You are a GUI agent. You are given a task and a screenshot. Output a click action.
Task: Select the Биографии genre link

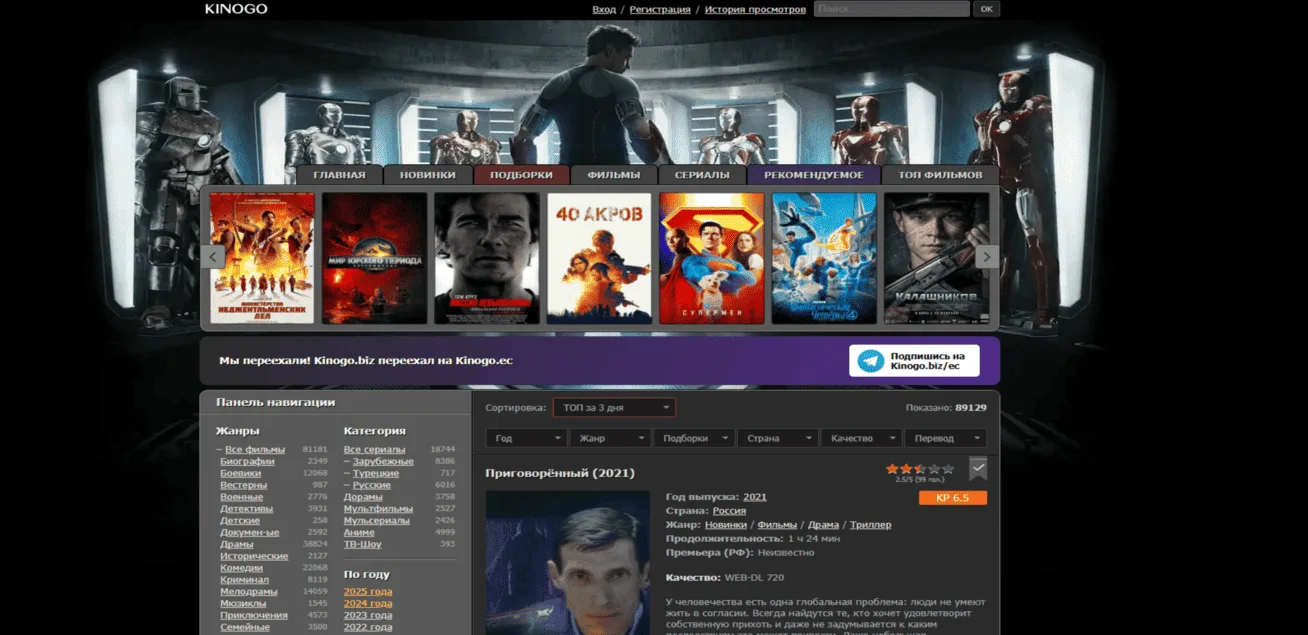(247, 462)
